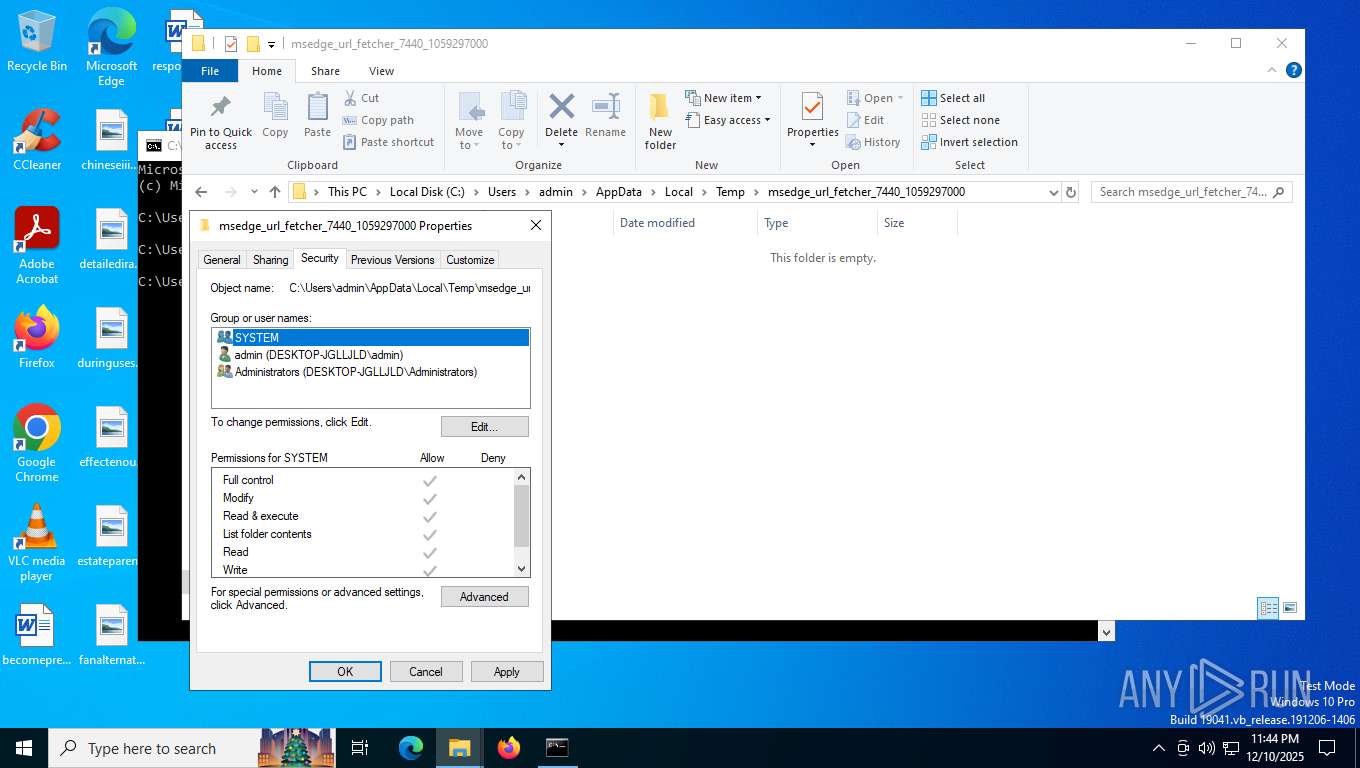The width and height of the screenshot is (1360, 768).
Task: Launch Edge from the taskbar
Action: [411, 748]
